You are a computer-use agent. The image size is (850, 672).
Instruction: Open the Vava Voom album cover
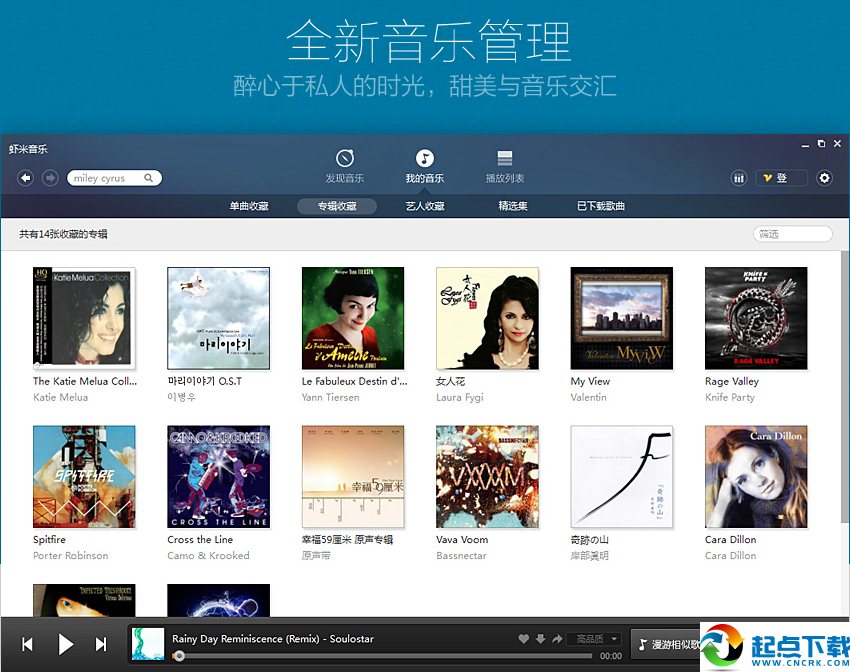487,476
